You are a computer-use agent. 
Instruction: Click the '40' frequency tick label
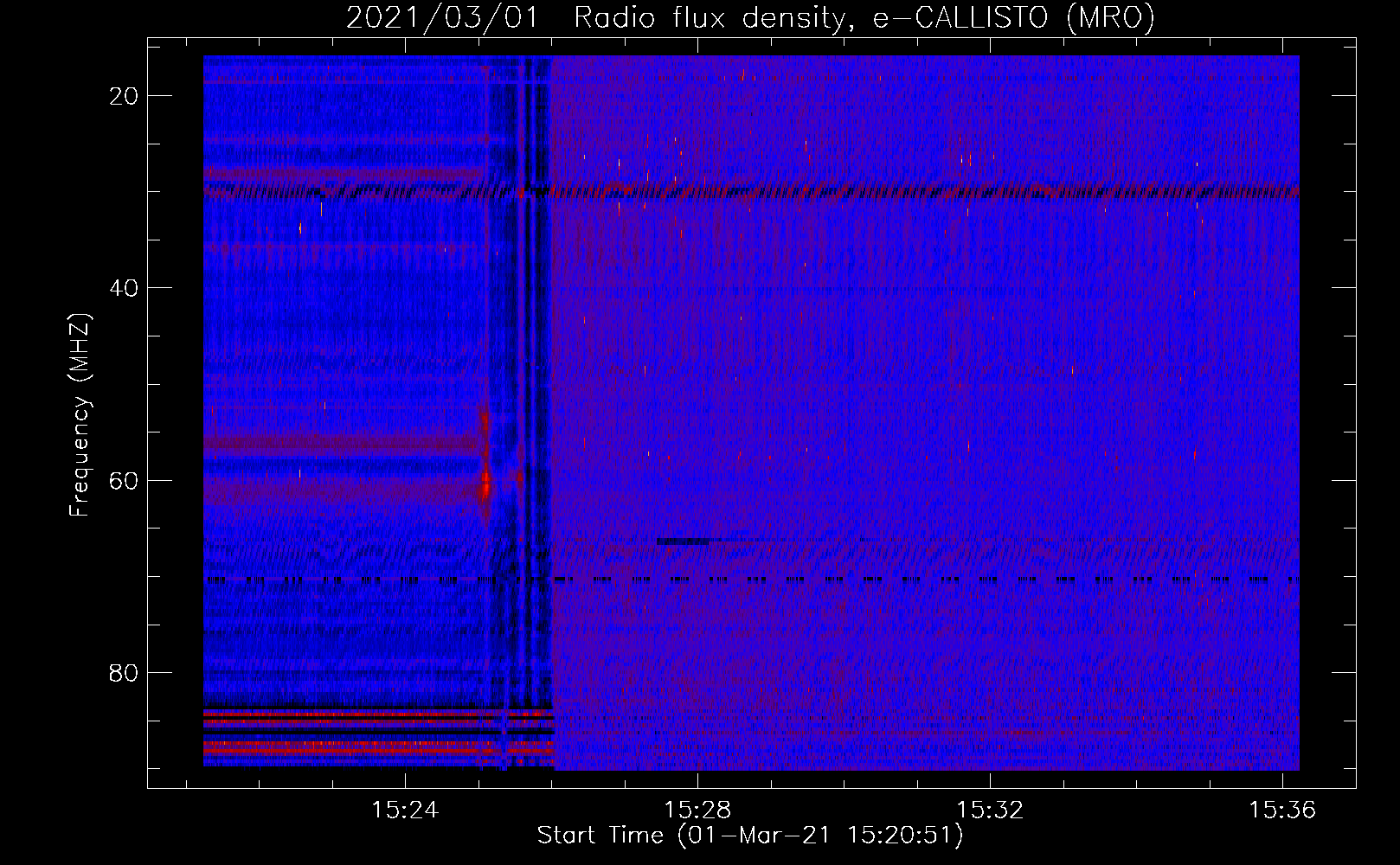pos(124,288)
